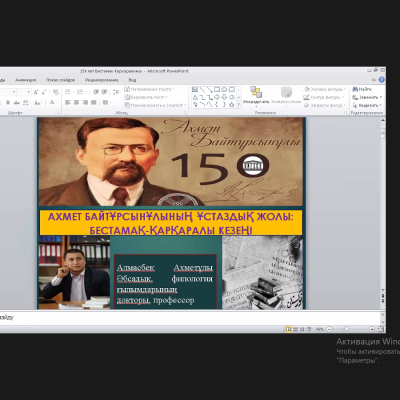Toggle Strikethrough formatting
The width and height of the screenshot is (400, 400).
coord(16,103)
